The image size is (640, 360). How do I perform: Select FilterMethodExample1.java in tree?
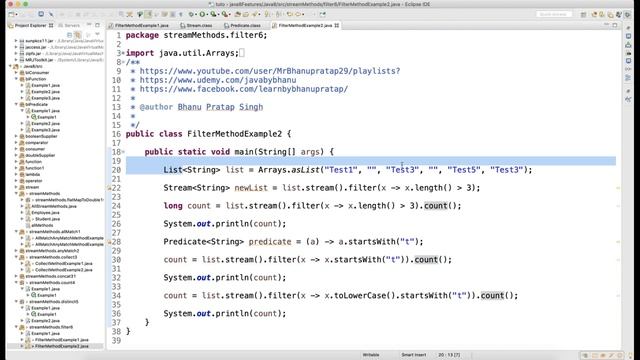click(57, 340)
